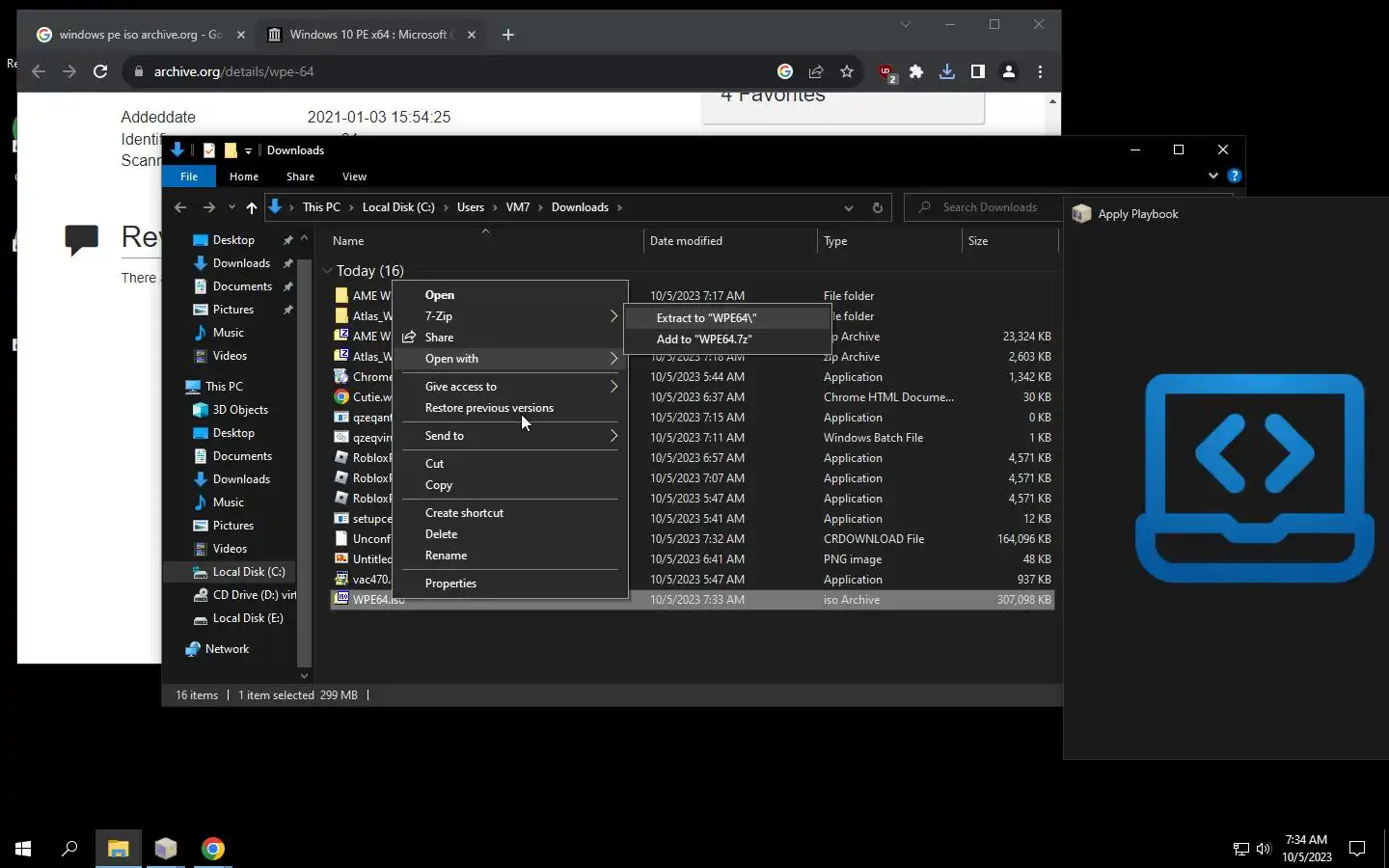Reload the archive.org page in Chrome

tap(100, 71)
